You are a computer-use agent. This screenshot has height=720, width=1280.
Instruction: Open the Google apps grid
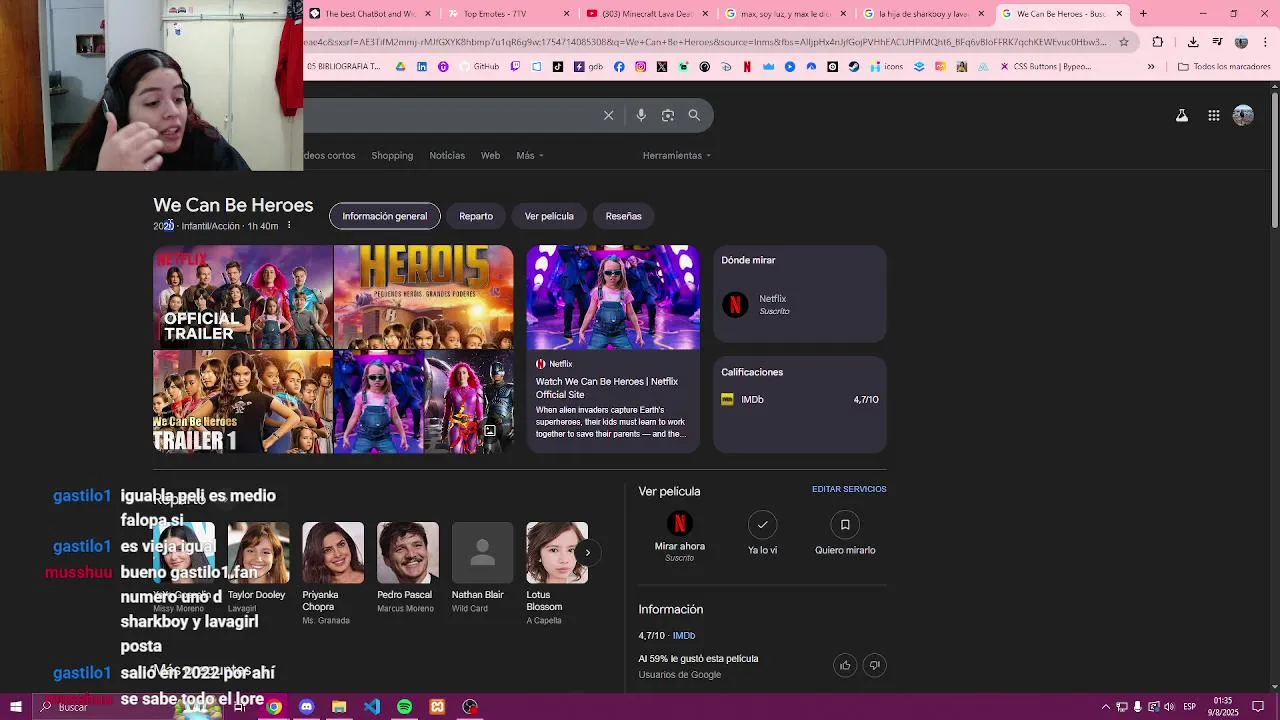(1213, 115)
